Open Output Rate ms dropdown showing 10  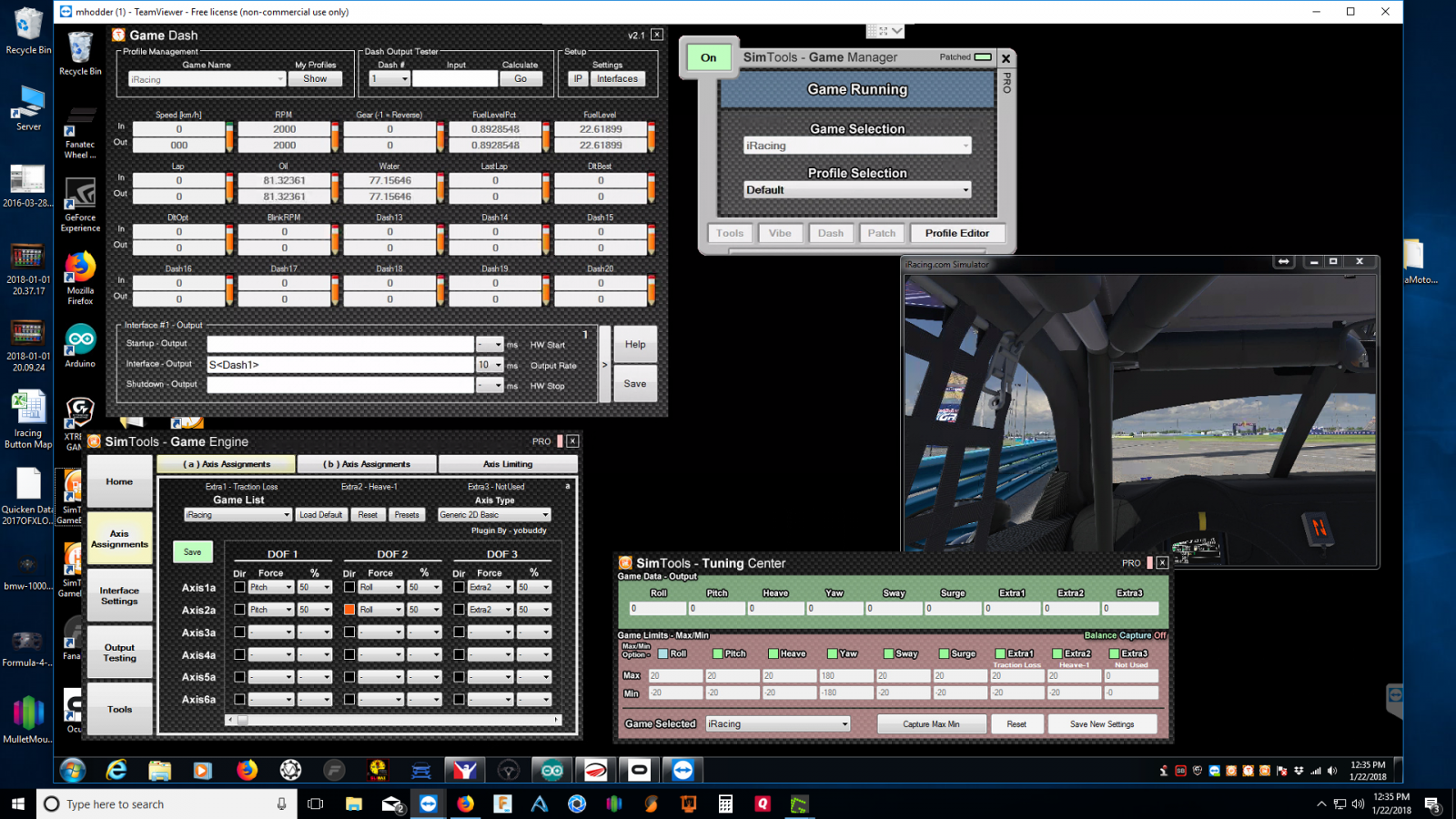(490, 365)
